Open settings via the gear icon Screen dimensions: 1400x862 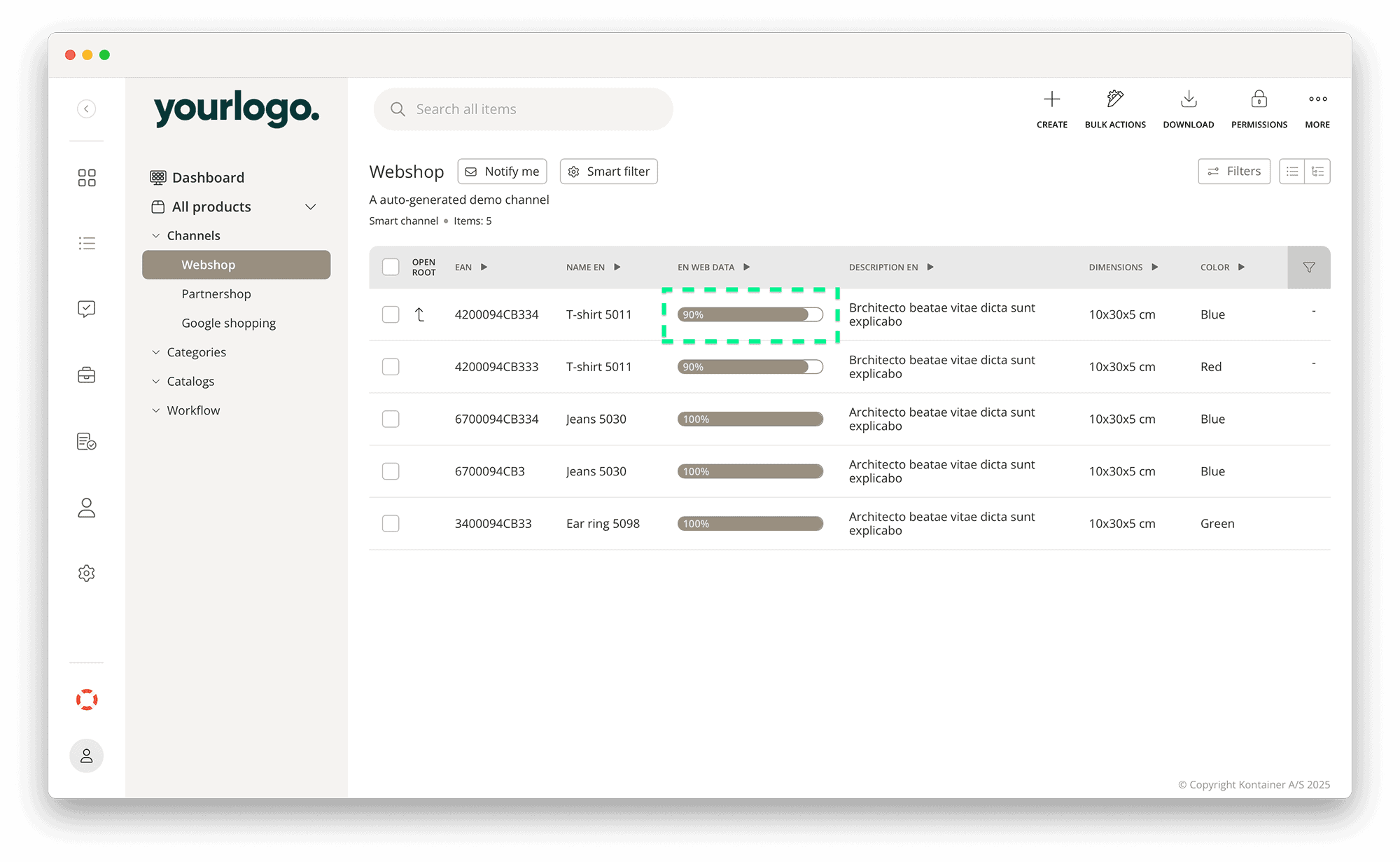[x=86, y=573]
